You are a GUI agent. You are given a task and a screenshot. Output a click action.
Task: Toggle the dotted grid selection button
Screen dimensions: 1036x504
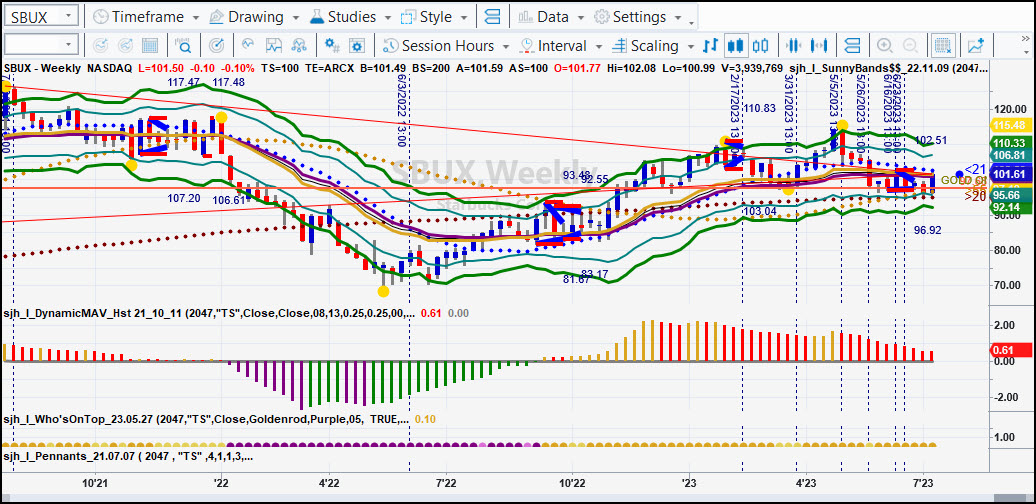(943, 46)
